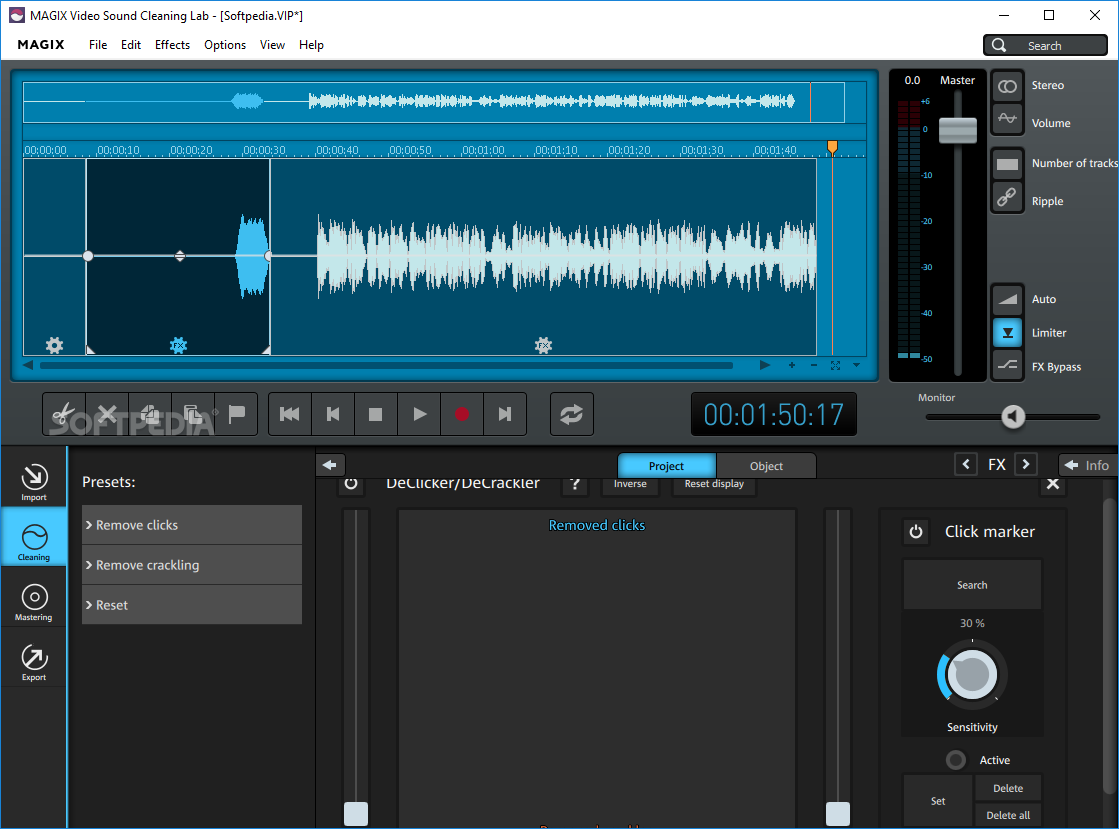The image size is (1119, 829).
Task: Toggle the Ripple link icon
Action: pyautogui.click(x=1007, y=197)
